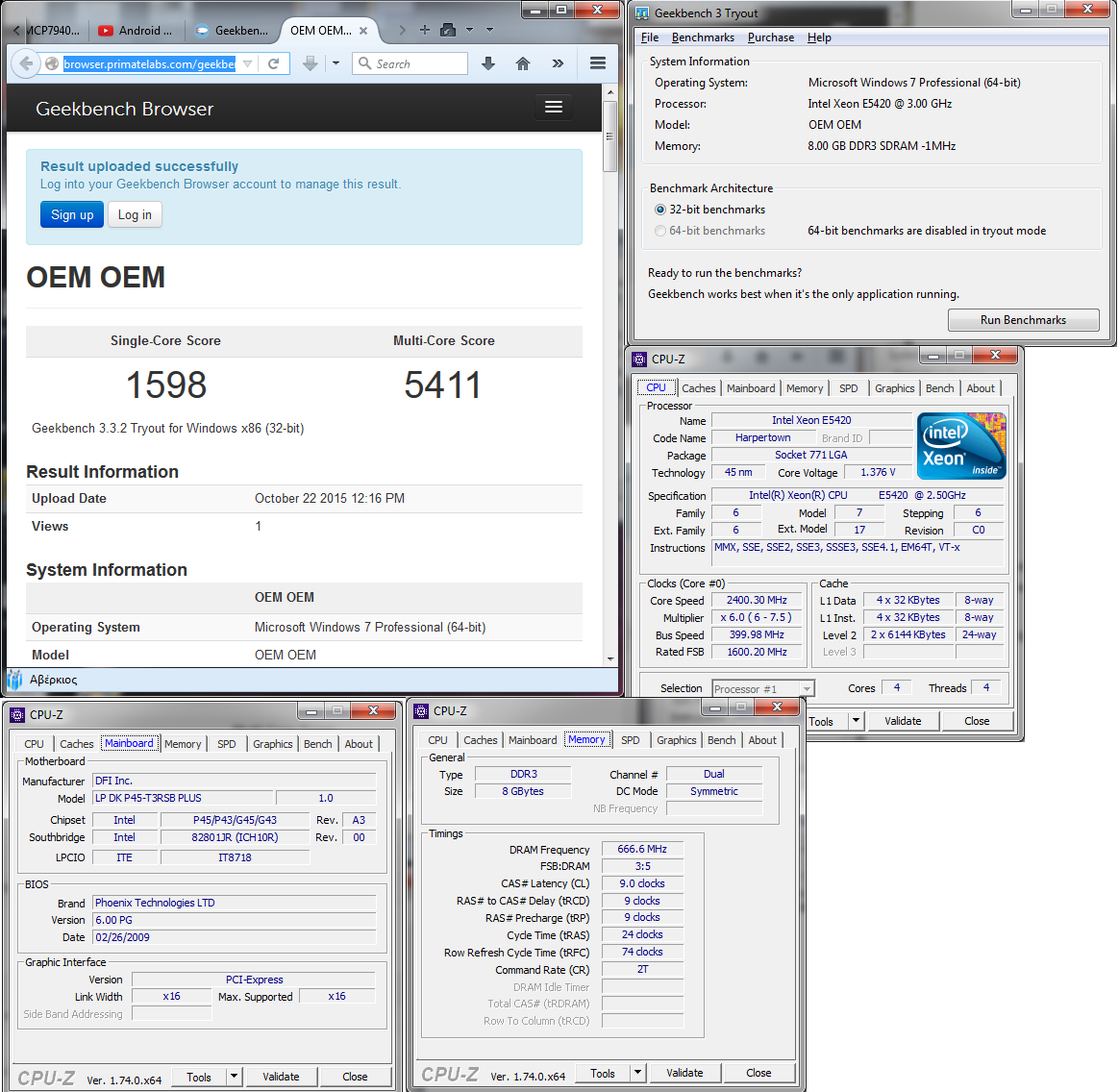
Task: Open Tools dropdown arrow in Memory CPU-Z window
Action: pyautogui.click(x=638, y=1073)
